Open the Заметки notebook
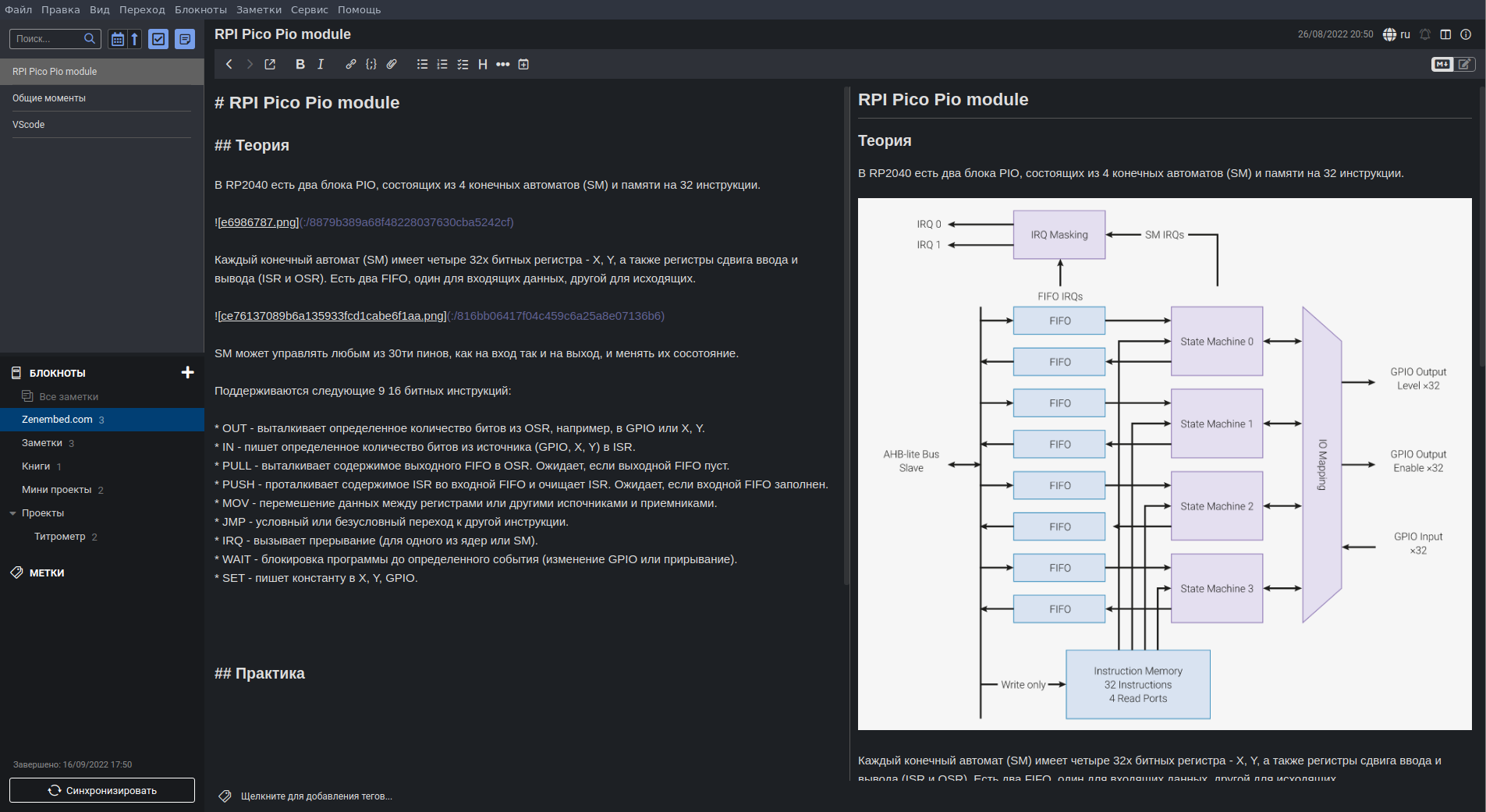1486x812 pixels. coord(102,443)
